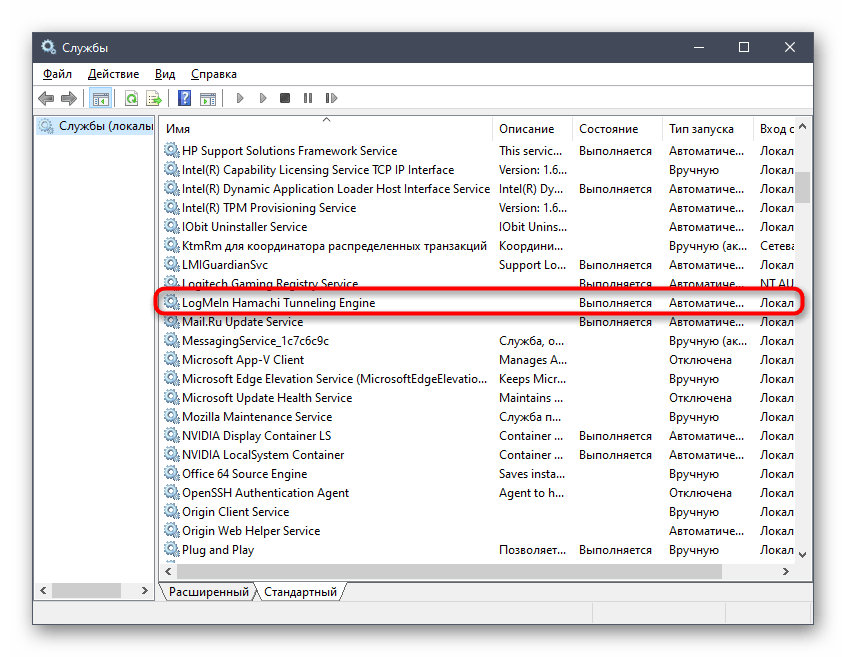Select Microsoft Edge Elevation Service row
This screenshot has height=657, width=846.
478,379
